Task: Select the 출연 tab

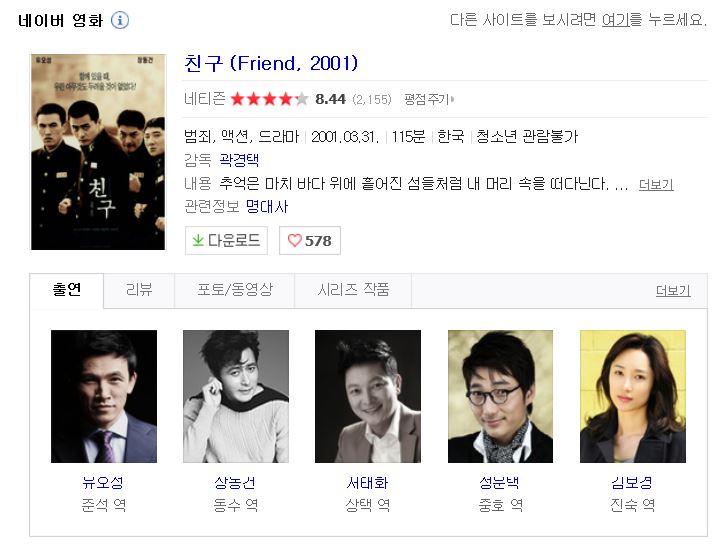Action: point(67,290)
